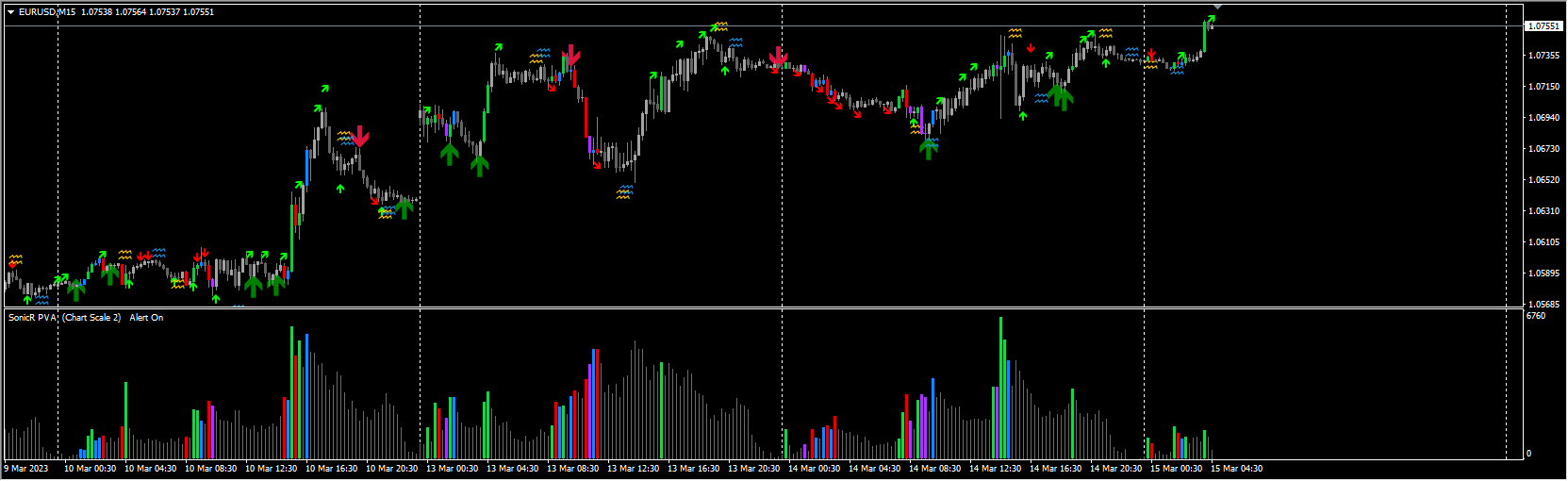The height and width of the screenshot is (481, 1568).
Task: Click the 14 Mar 20:30 time label
Action: click(1116, 469)
